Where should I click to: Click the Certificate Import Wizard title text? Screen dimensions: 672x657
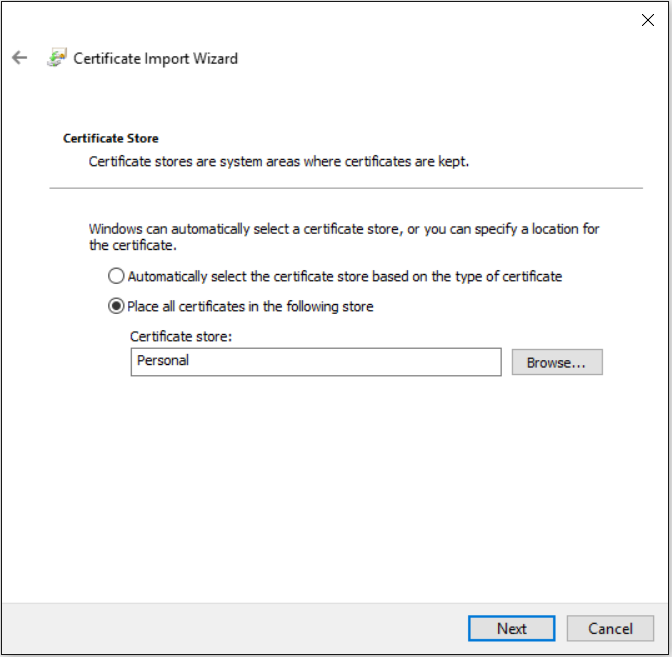(x=156, y=58)
